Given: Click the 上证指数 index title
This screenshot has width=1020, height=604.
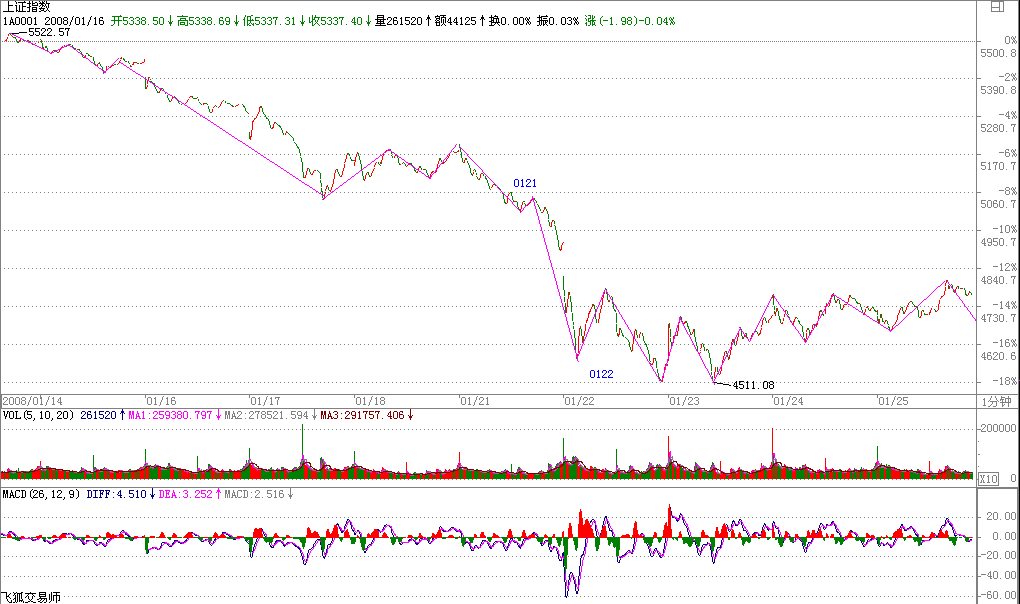Looking at the screenshot, I should (27, 7).
